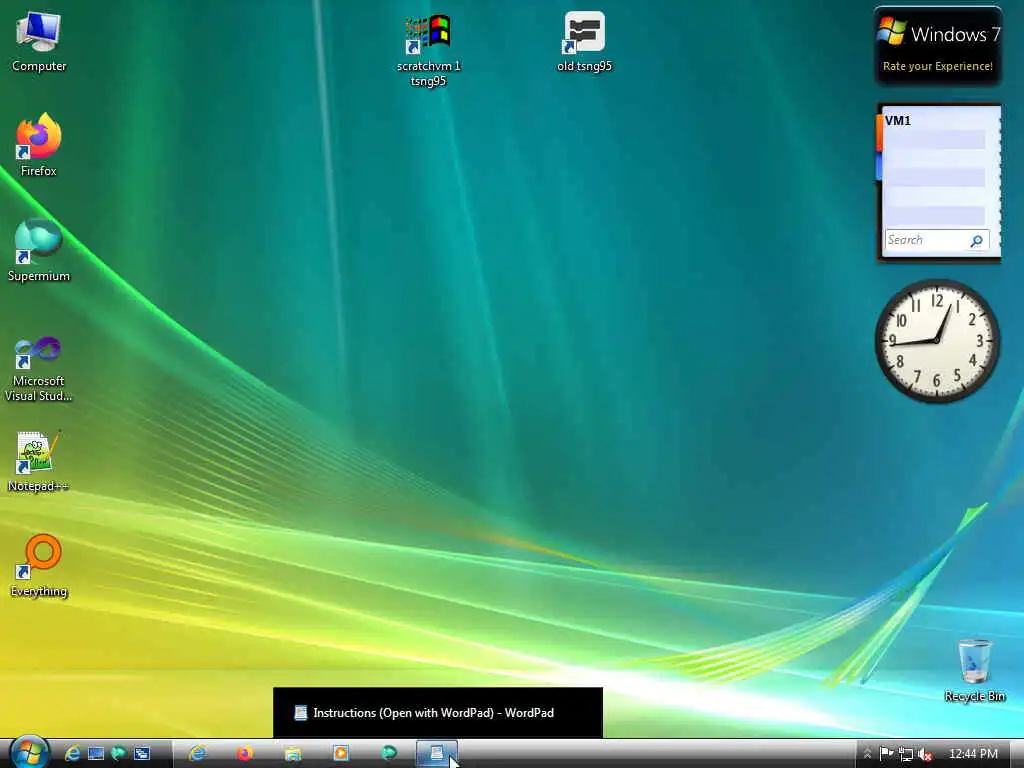Click the gadget Search input field
Screen dimensions: 1024x768
pyautogui.click(x=927, y=240)
